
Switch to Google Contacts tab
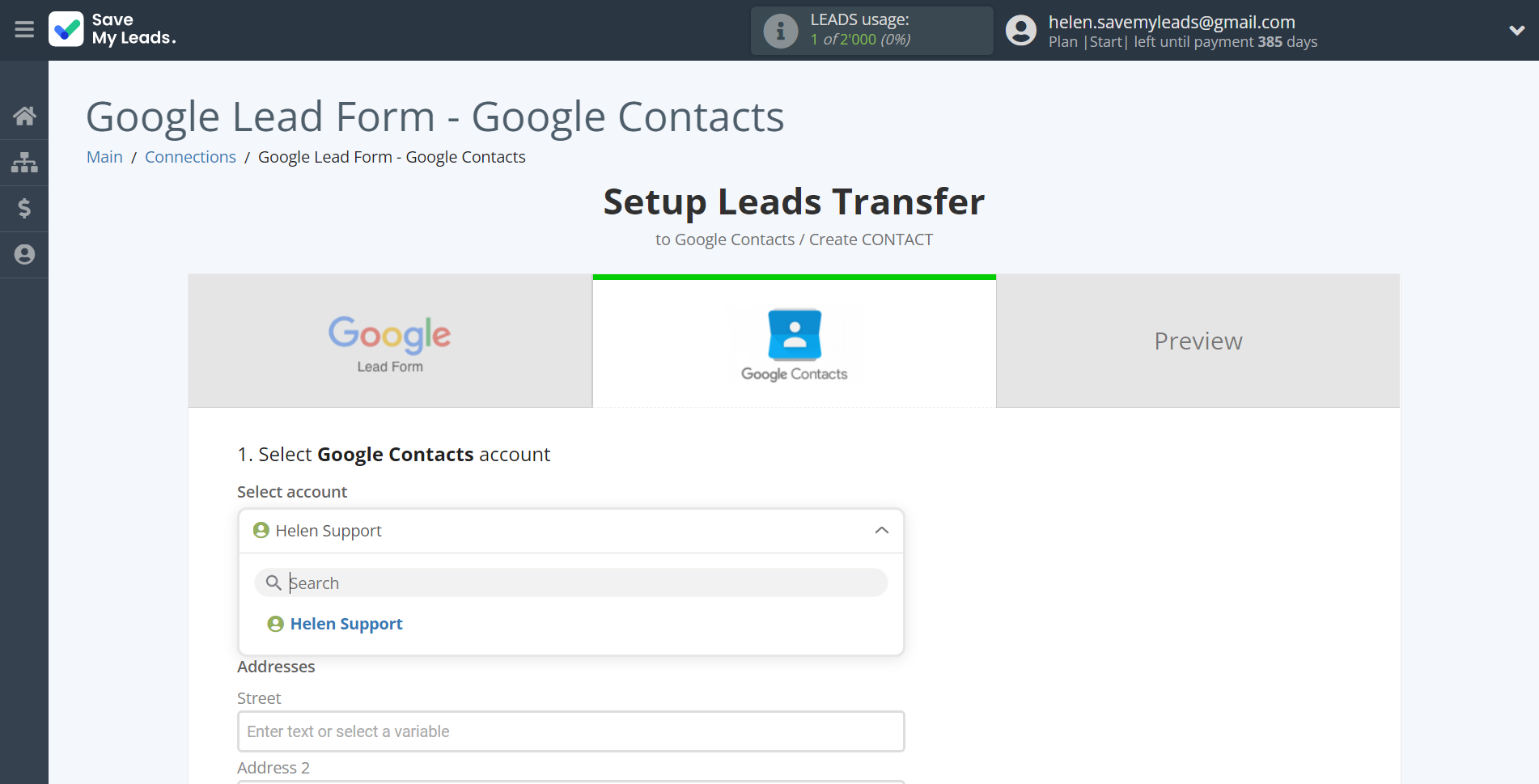[794, 342]
